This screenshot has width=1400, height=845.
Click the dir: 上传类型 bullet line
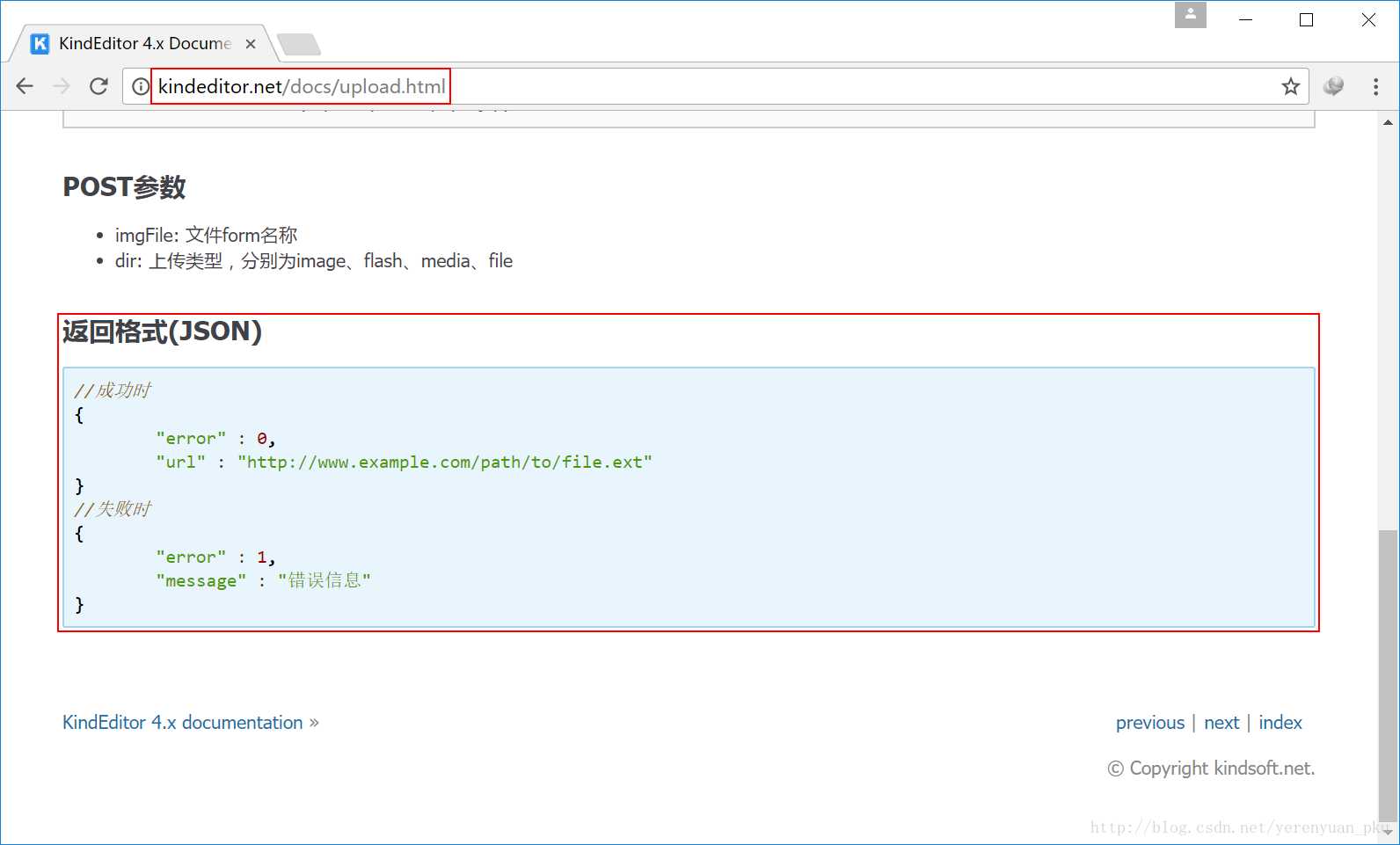314,261
